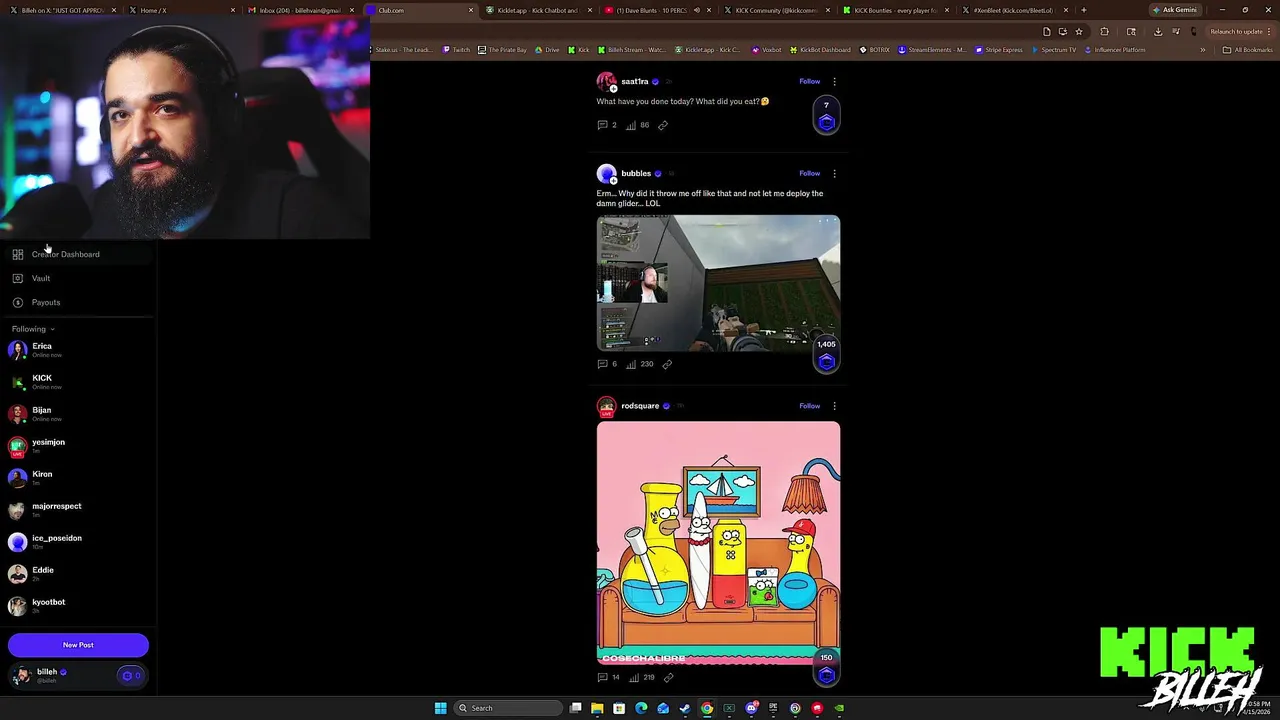Open File Explorer from the taskbar
Image resolution: width=1280 pixels, height=720 pixels.
[x=597, y=708]
